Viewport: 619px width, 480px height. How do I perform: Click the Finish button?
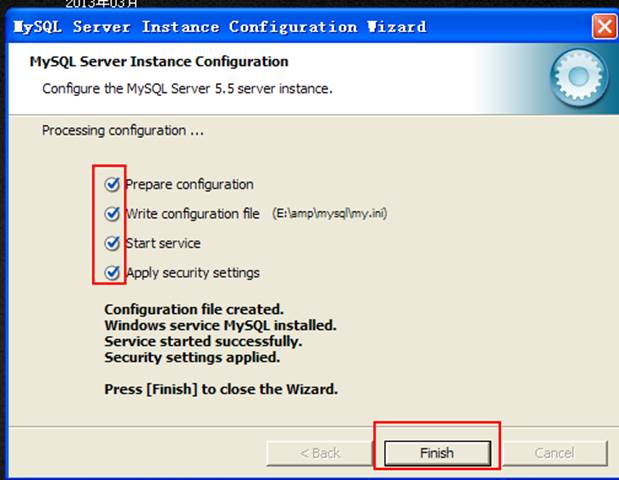[x=437, y=453]
